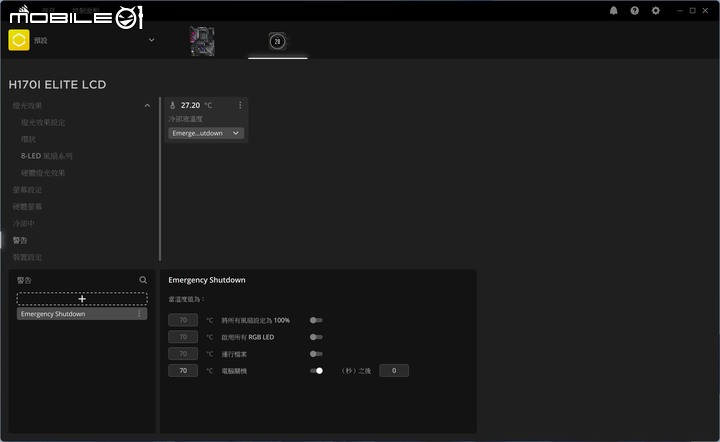The image size is (720, 442).
Task: Edit the seconds delay field showing 0
Action: (394, 370)
